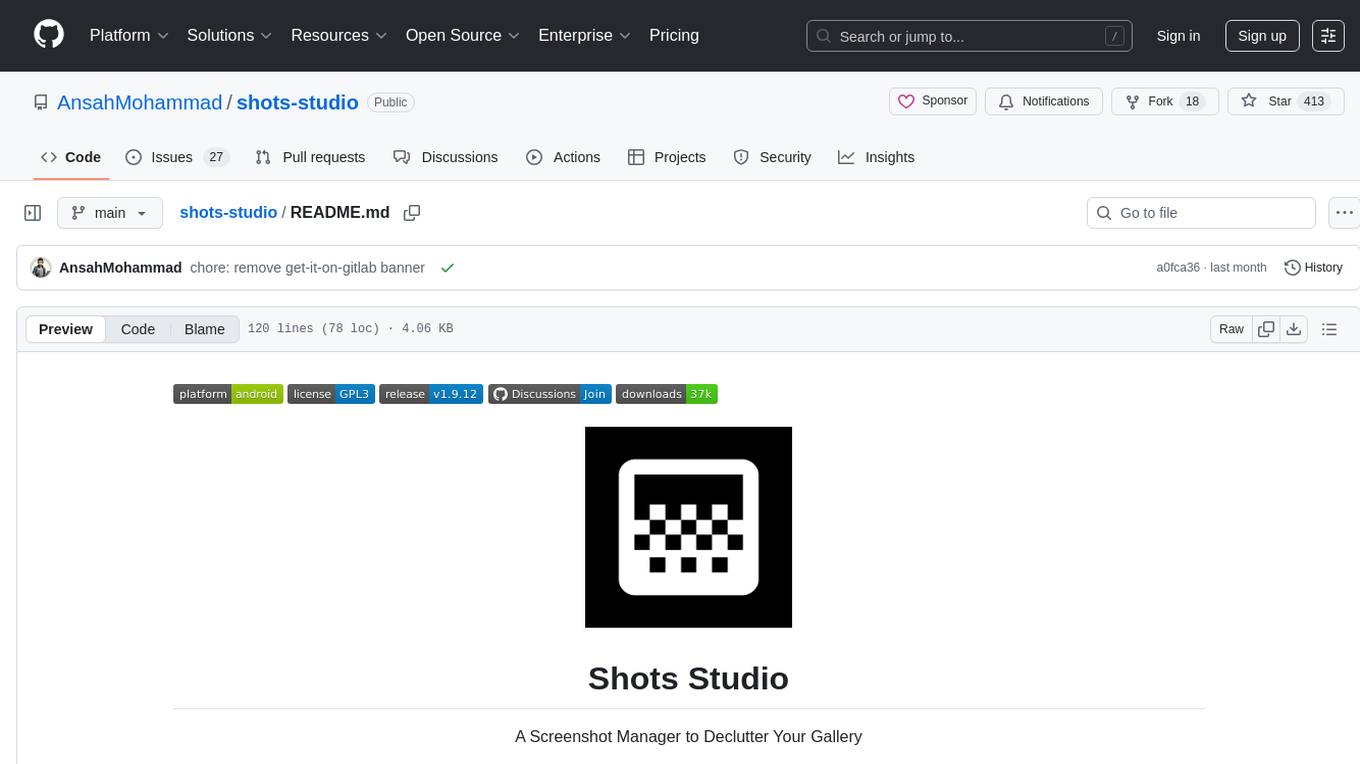Switch to the Discussions tab
The width and height of the screenshot is (1360, 764).
tap(446, 157)
